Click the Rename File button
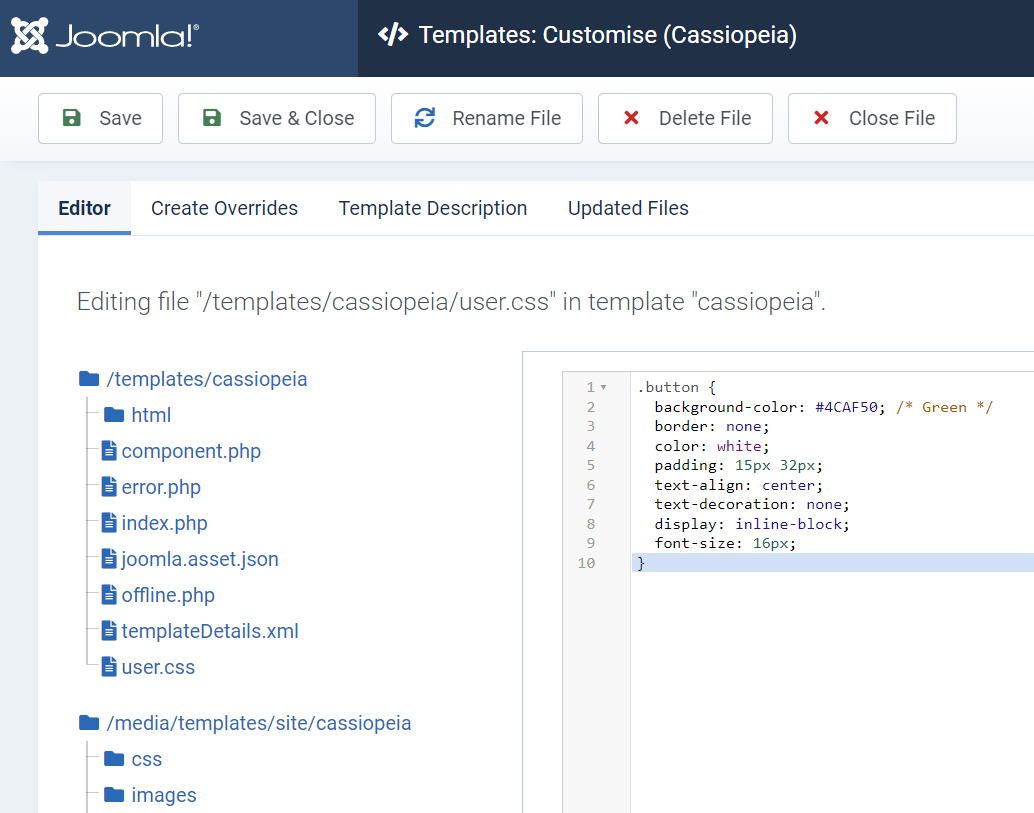Image resolution: width=1034 pixels, height=813 pixels. click(x=487, y=118)
